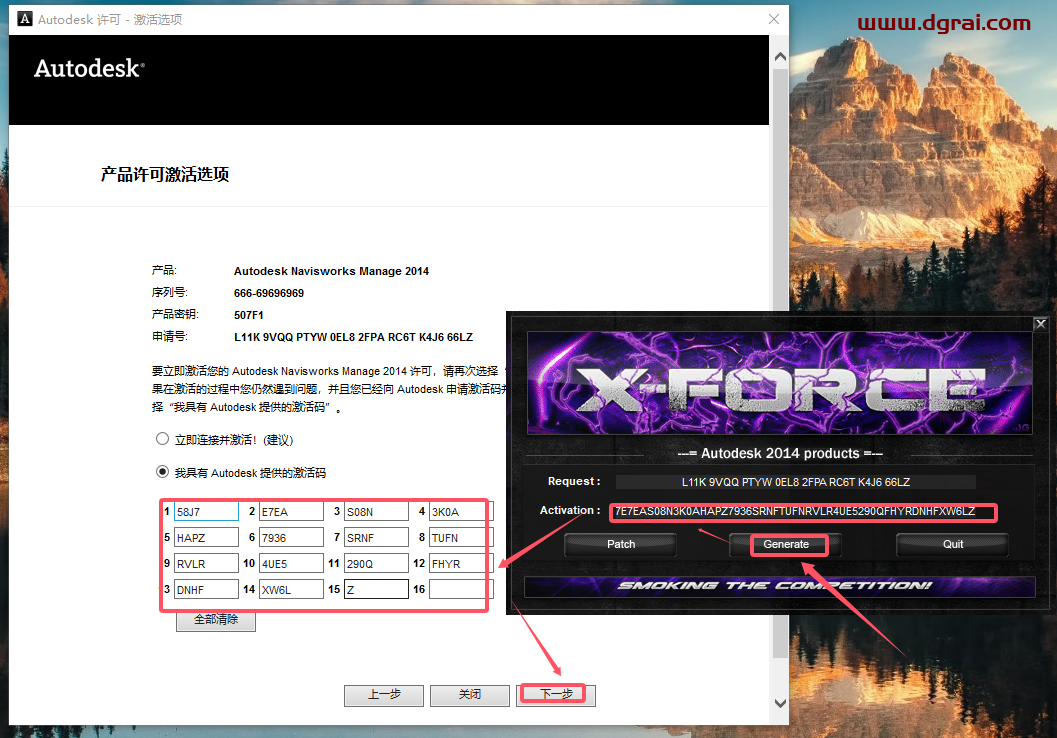Viewport: 1057px width, 738px height.
Task: Click the 上一步 previous step button
Action: [x=384, y=695]
